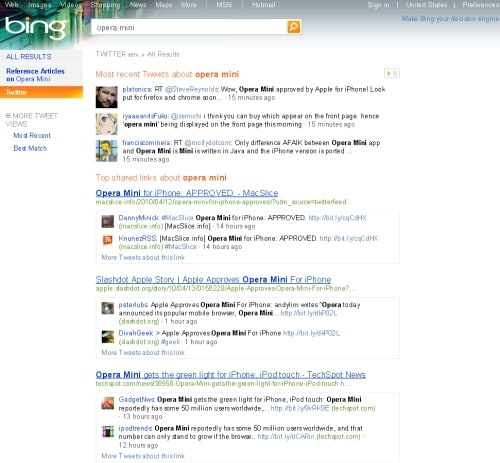
Task: Open Hotmail link
Action: [x=264, y=5]
